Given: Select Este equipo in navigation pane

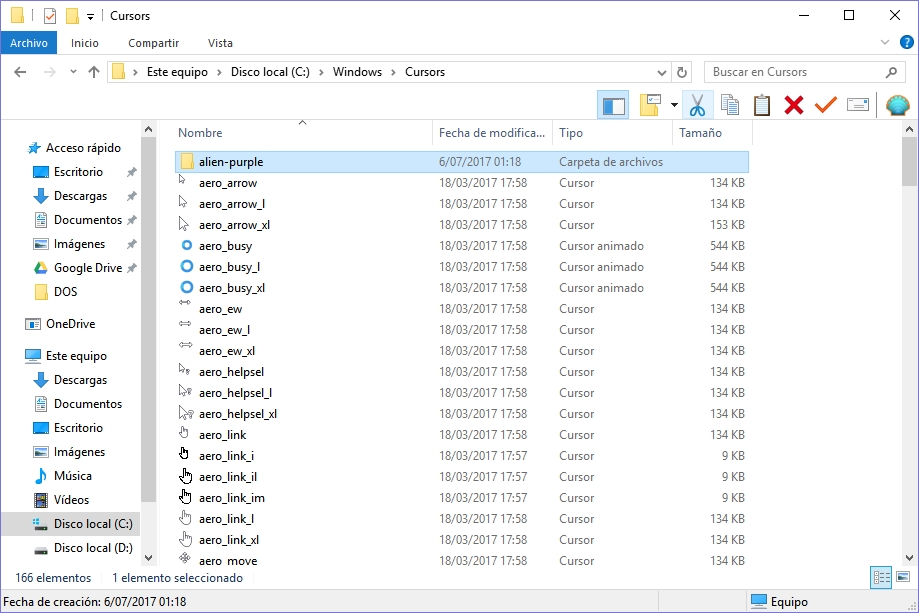Looking at the screenshot, I should [76, 356].
